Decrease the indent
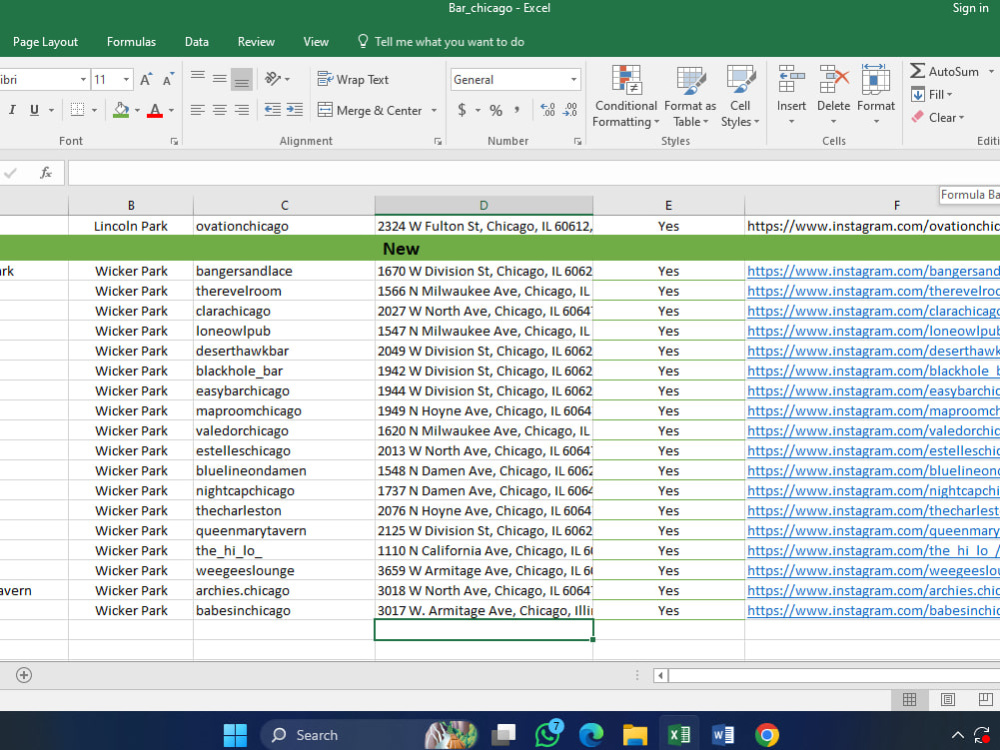The image size is (1000, 750). pyautogui.click(x=273, y=110)
